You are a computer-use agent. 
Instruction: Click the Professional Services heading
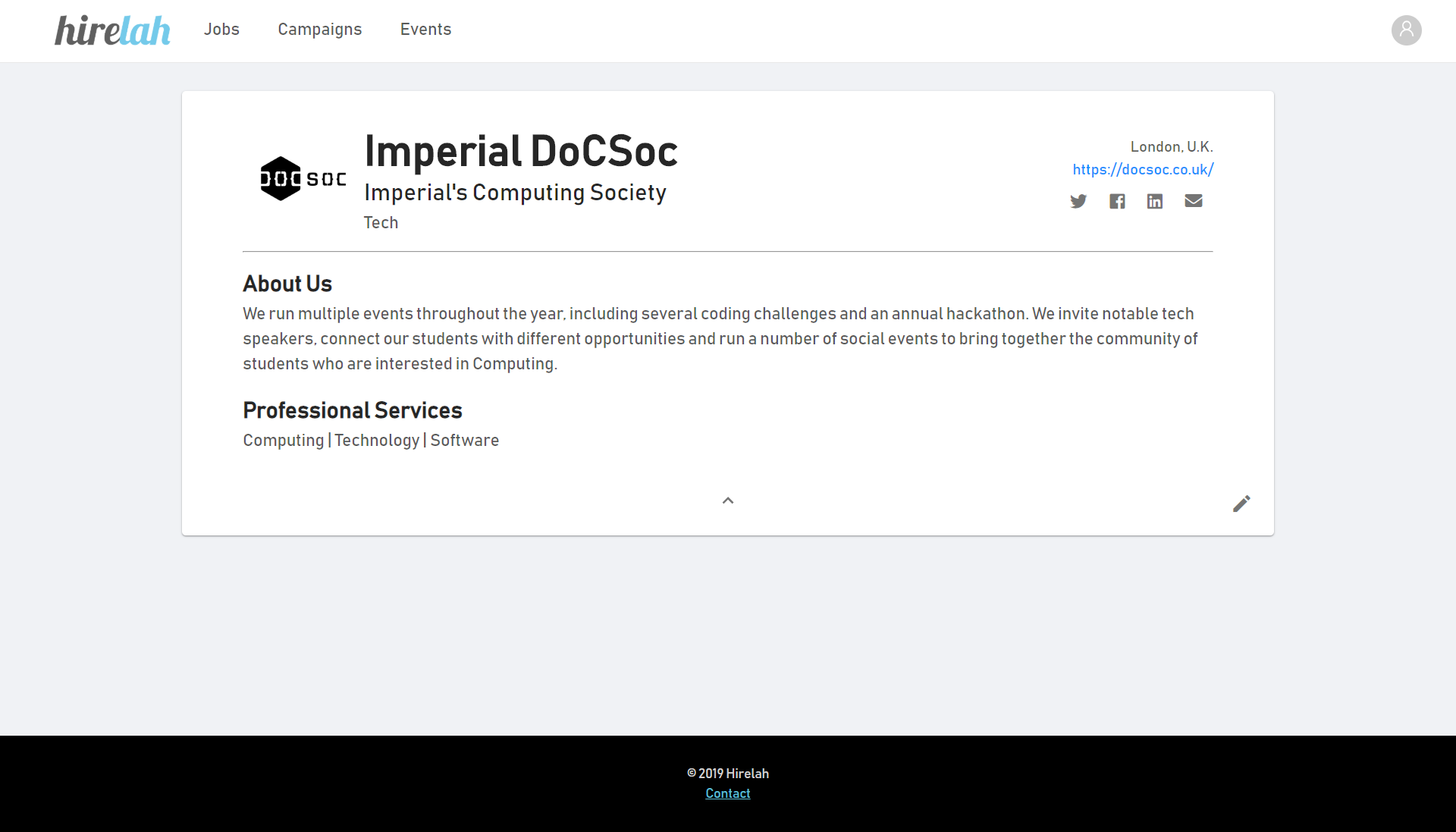point(353,410)
